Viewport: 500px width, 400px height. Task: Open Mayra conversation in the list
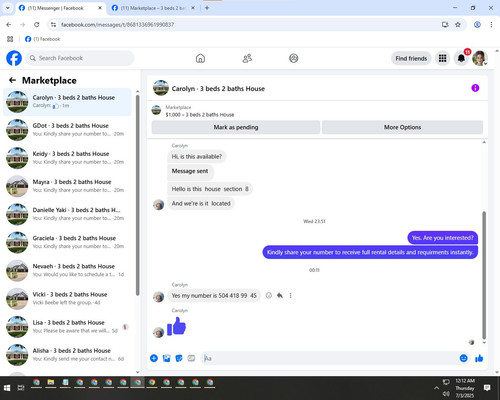click(67, 186)
